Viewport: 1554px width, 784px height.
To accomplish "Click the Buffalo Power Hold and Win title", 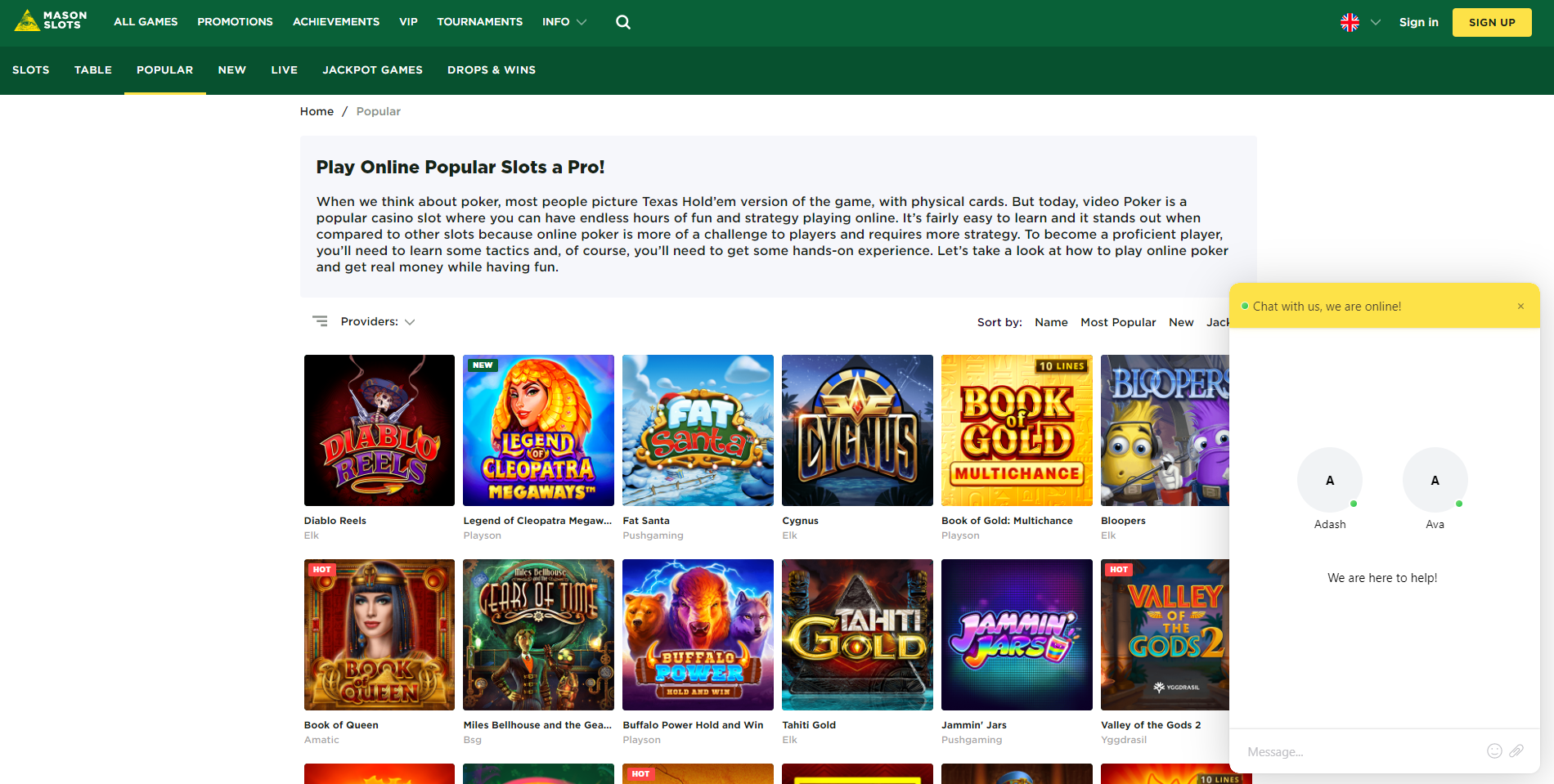I will 693,725.
